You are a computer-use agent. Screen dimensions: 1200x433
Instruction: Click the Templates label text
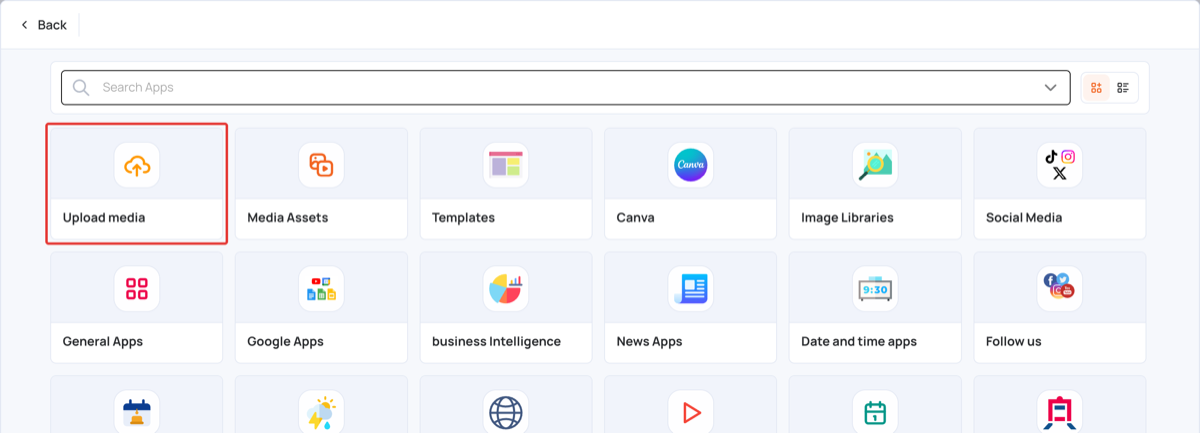(463, 217)
